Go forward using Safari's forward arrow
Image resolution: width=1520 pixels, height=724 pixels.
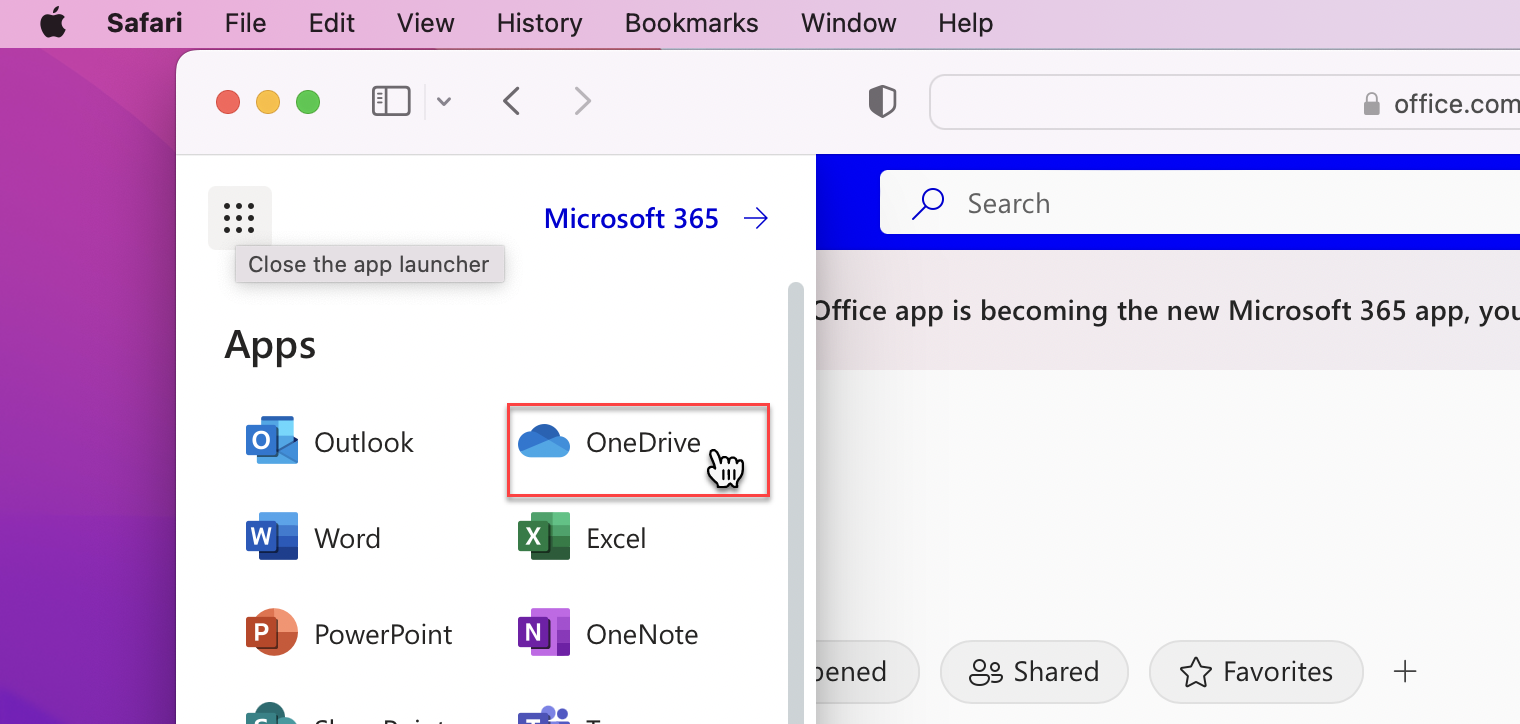pyautogui.click(x=582, y=101)
